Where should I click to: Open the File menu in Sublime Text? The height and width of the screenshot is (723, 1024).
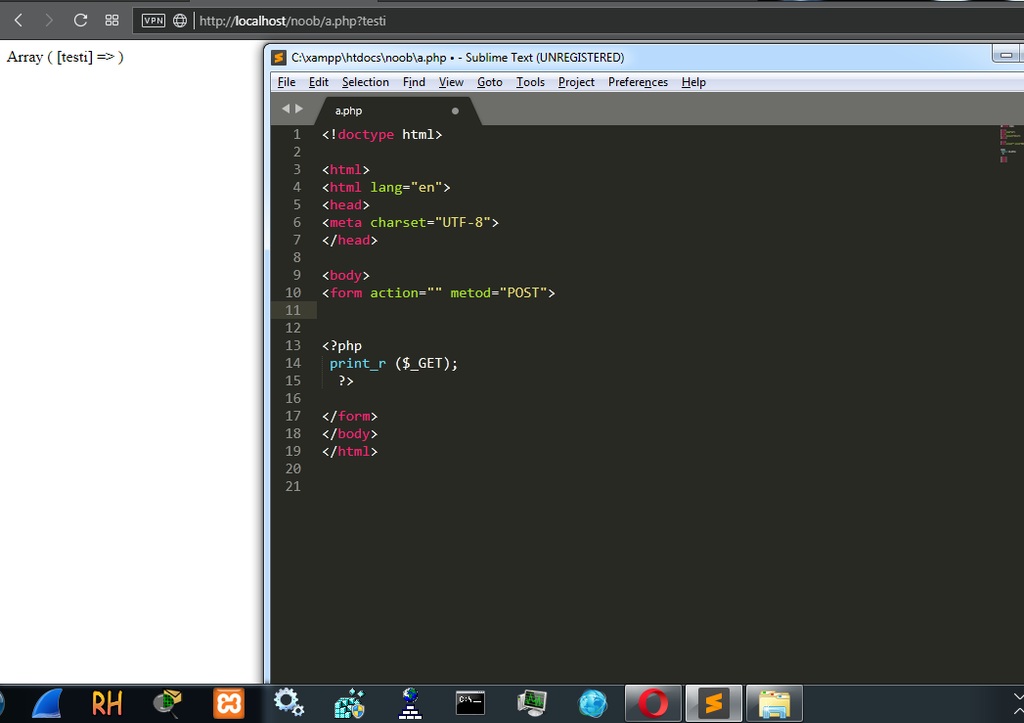(286, 82)
